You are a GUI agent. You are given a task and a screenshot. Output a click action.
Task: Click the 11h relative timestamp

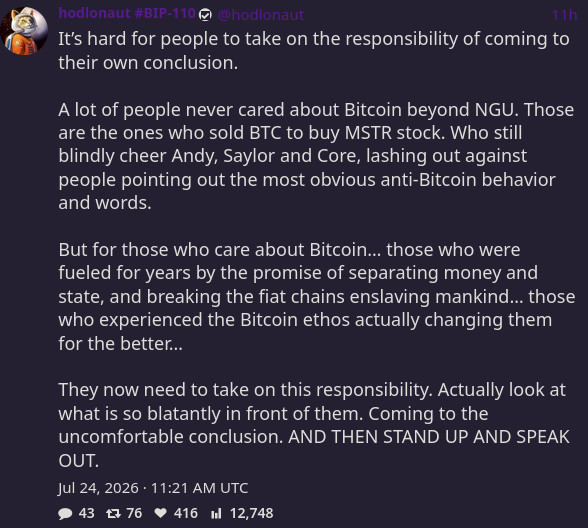click(564, 15)
